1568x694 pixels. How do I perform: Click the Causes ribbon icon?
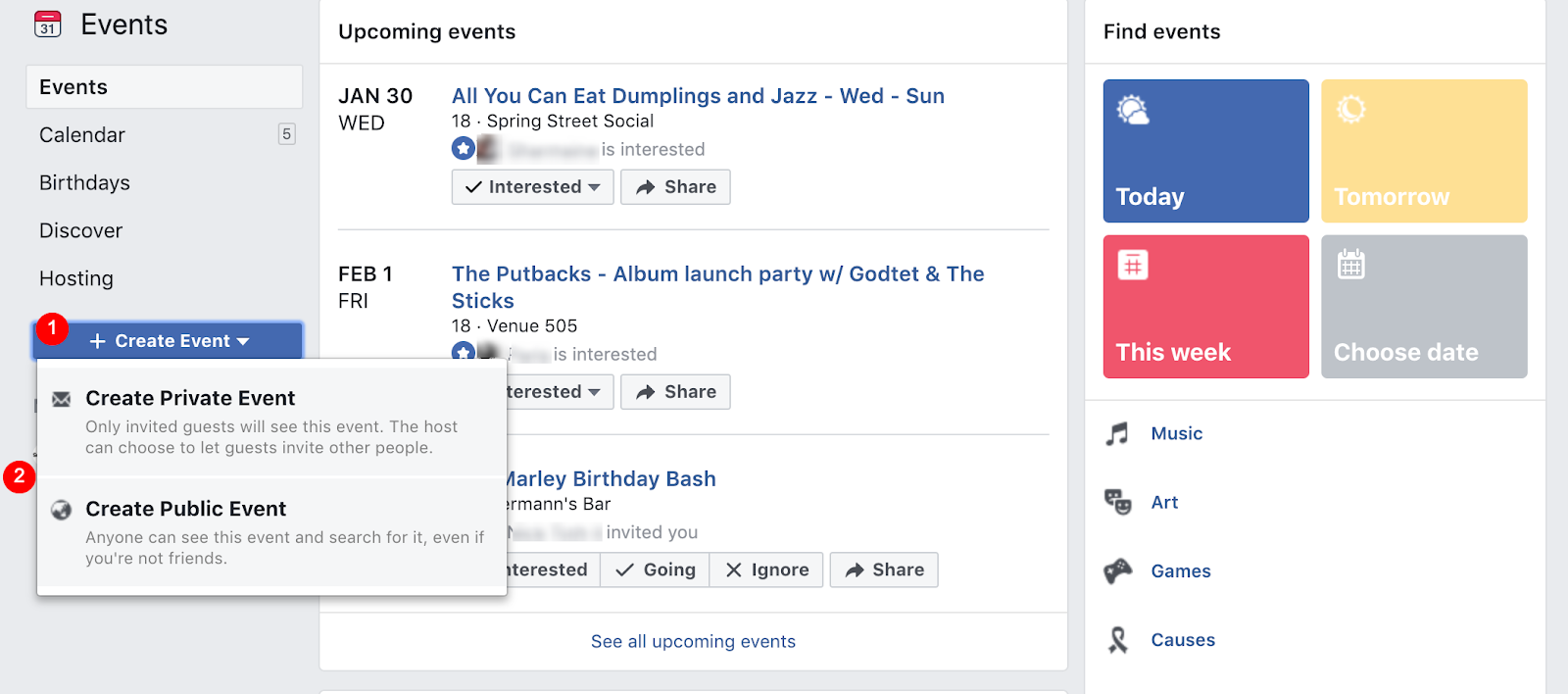[x=1117, y=640]
